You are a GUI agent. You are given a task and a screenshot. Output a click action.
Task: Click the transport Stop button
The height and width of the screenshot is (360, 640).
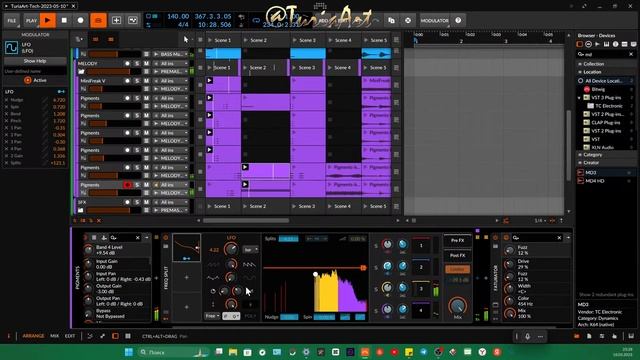64,20
